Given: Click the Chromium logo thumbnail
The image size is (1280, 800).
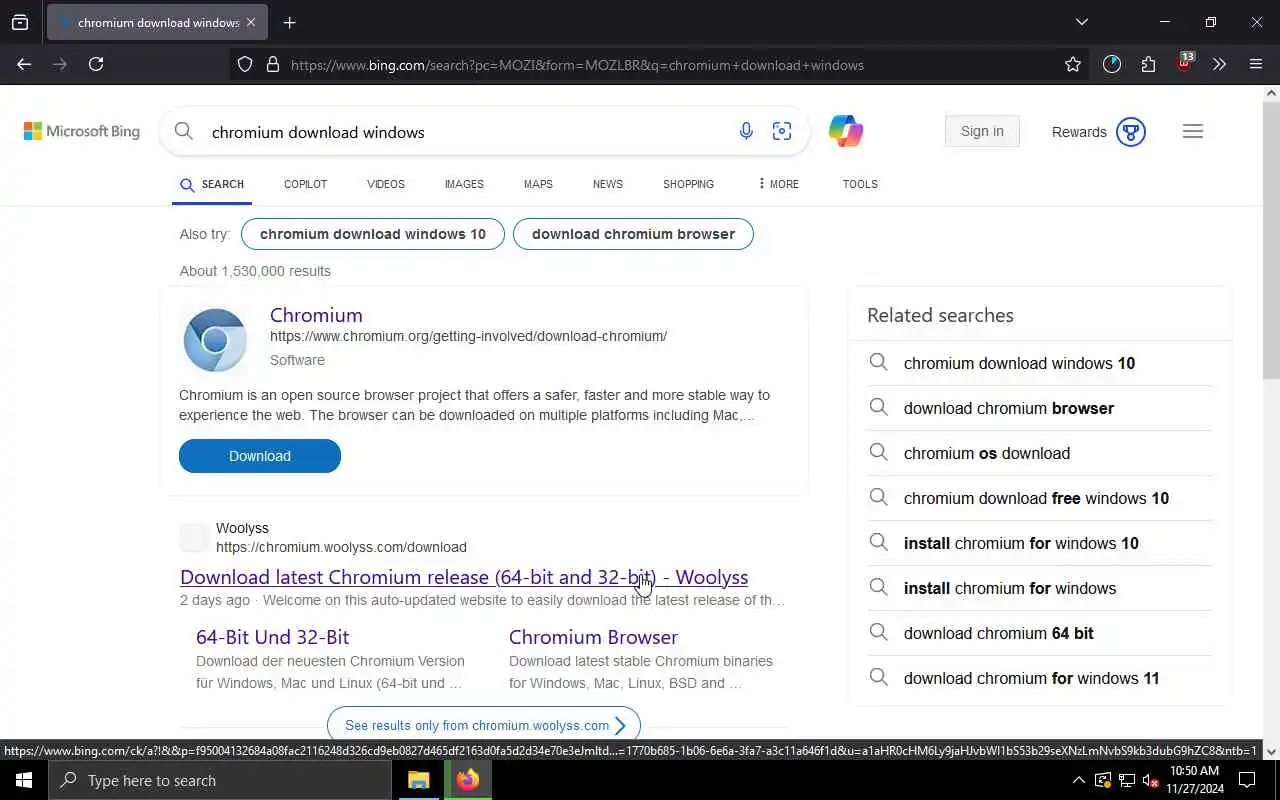Looking at the screenshot, I should 215,340.
